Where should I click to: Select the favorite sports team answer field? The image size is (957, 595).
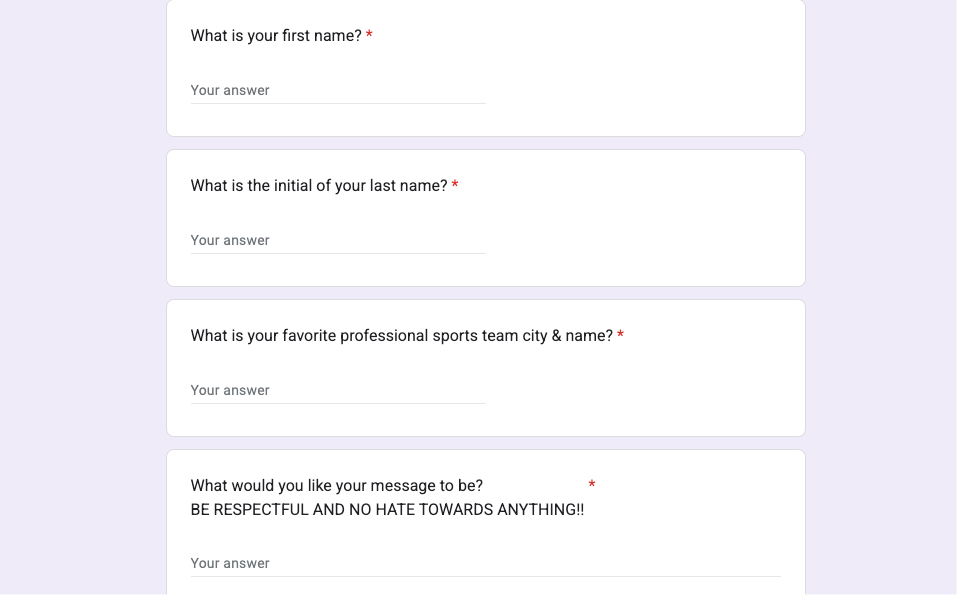tap(337, 391)
